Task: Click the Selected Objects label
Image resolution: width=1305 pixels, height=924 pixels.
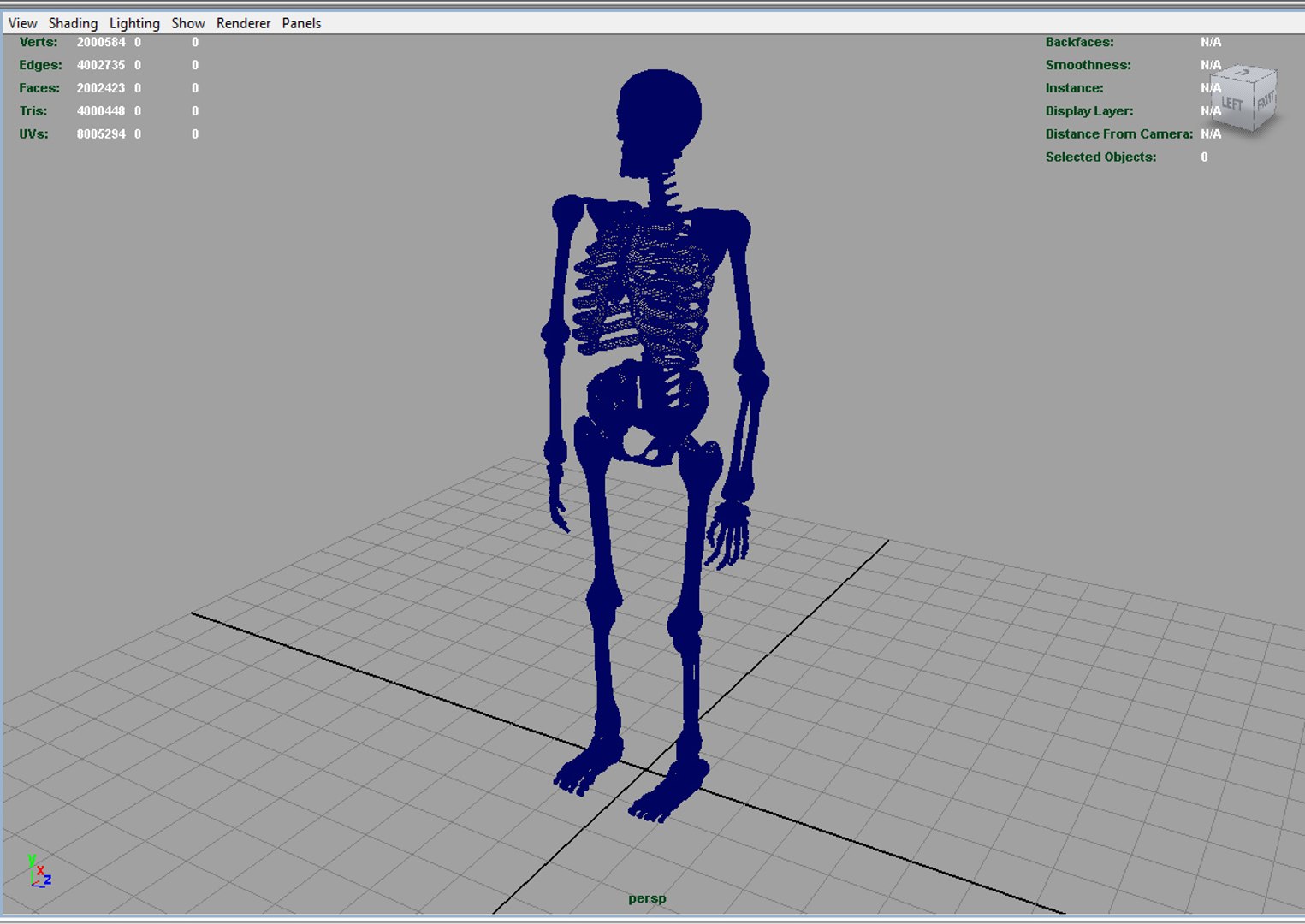Action: pyautogui.click(x=1100, y=157)
